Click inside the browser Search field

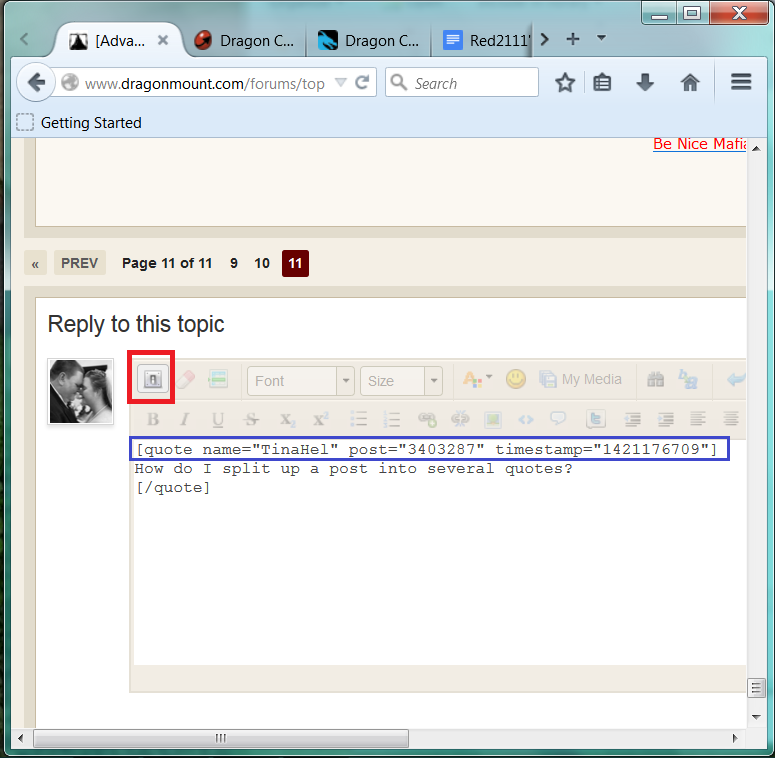[x=470, y=83]
